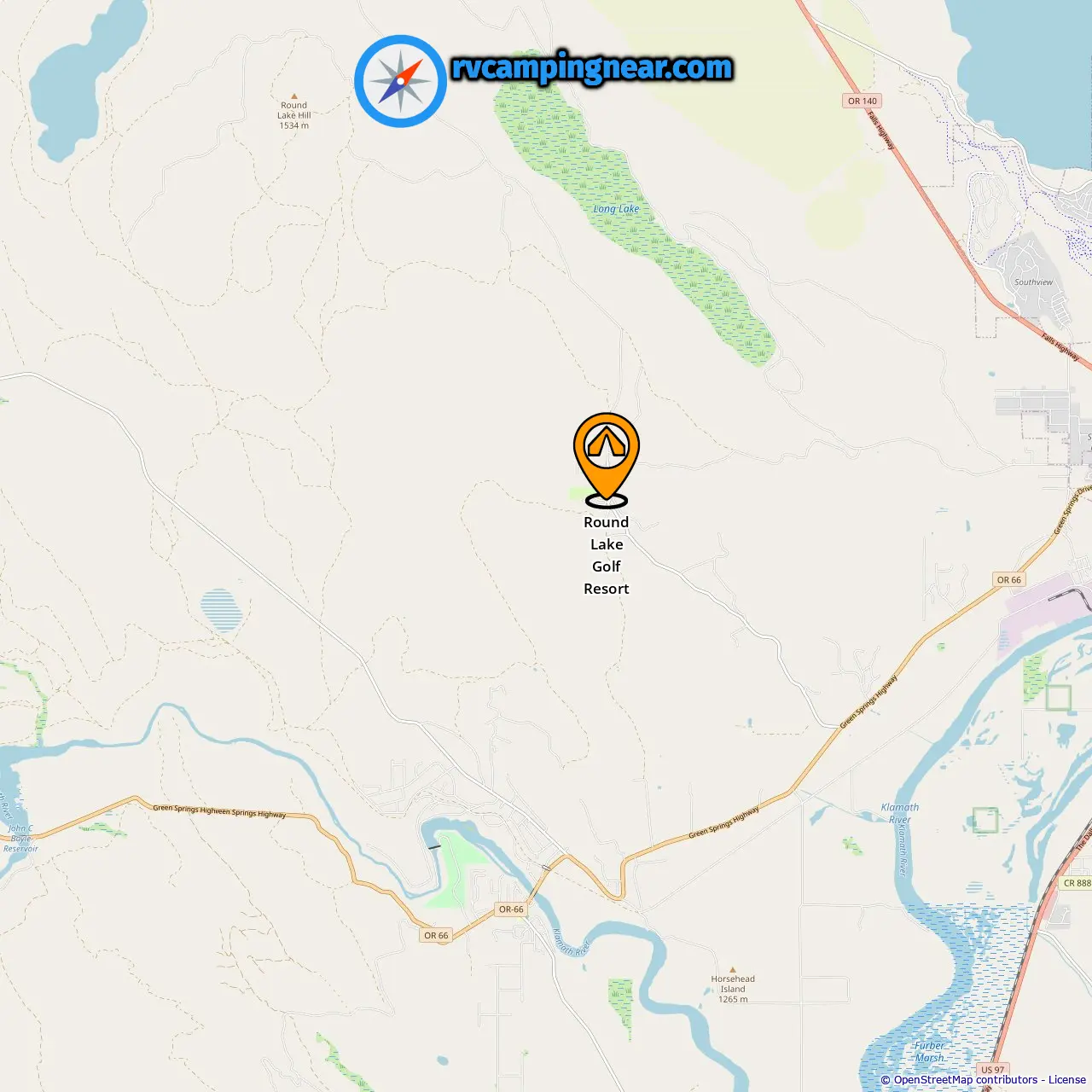Open the License link
This screenshot has height=1092, width=1092.
(1067, 1080)
